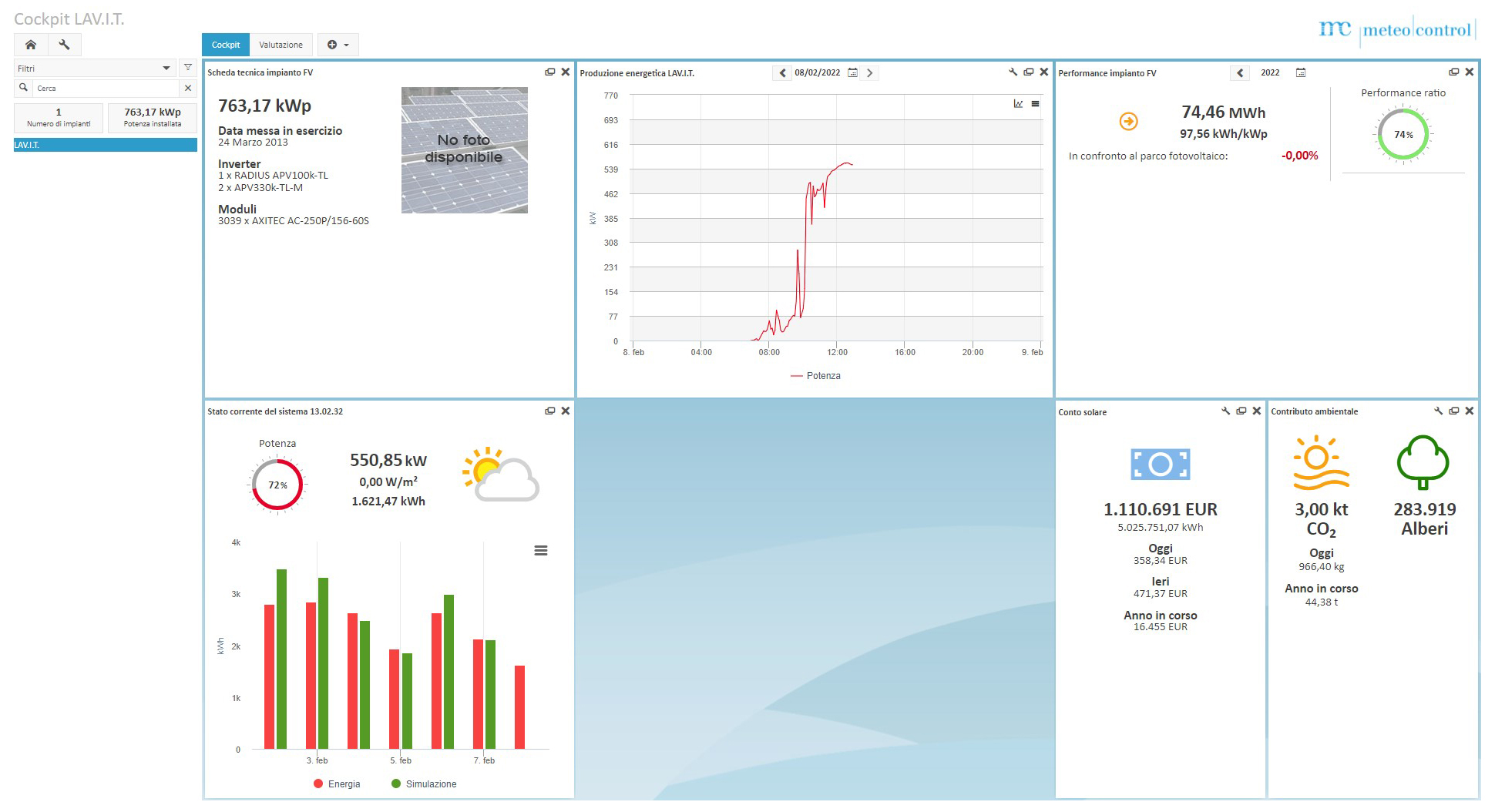The width and height of the screenshot is (1495, 812).
Task: Open the hamburger menu of the energy production chart
Action: click(x=1036, y=104)
